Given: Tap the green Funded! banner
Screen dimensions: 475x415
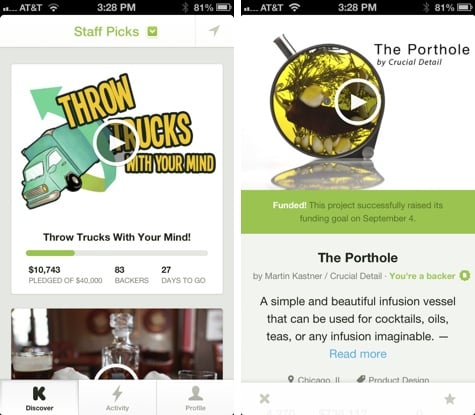Looking at the screenshot, I should (x=358, y=212).
